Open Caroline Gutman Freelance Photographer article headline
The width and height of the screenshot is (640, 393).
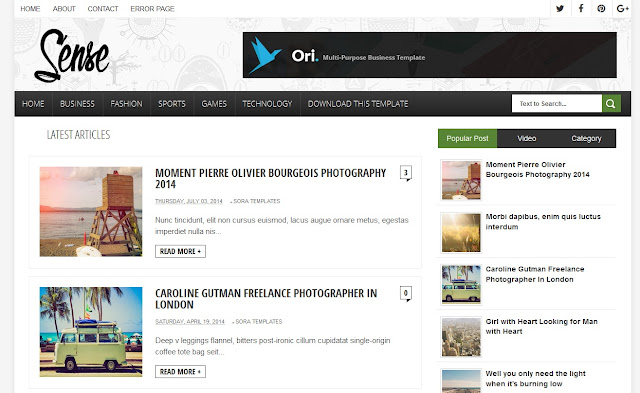[x=266, y=299]
